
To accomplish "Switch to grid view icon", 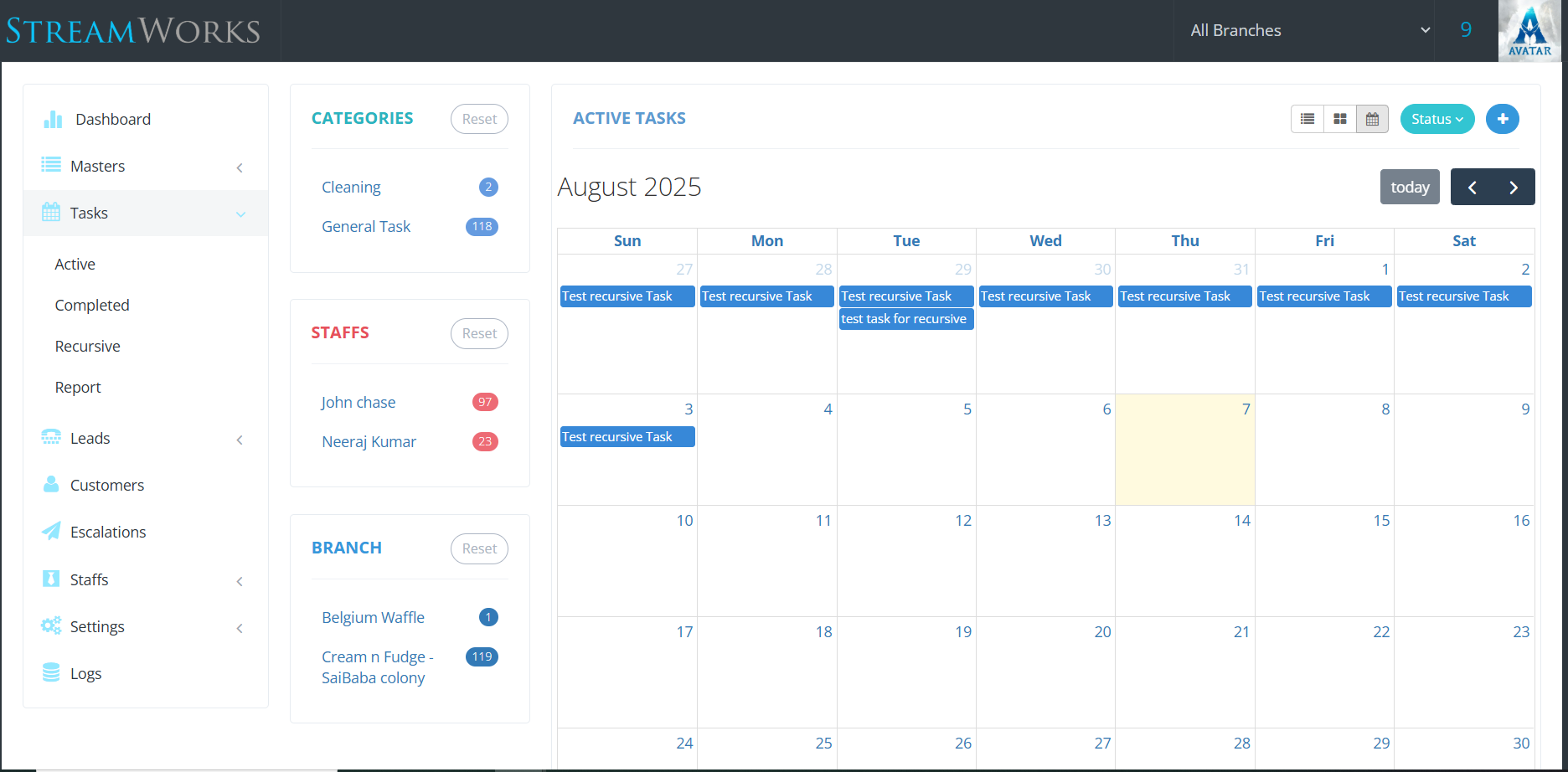I will (1339, 119).
